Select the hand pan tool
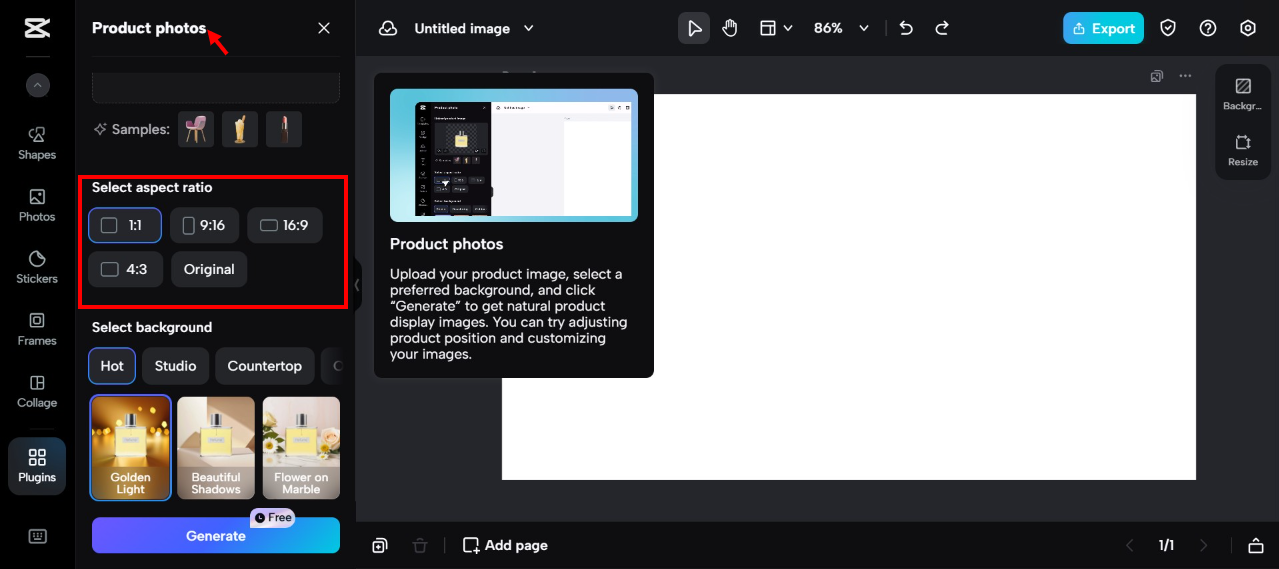The image size is (1279, 569). (x=730, y=28)
